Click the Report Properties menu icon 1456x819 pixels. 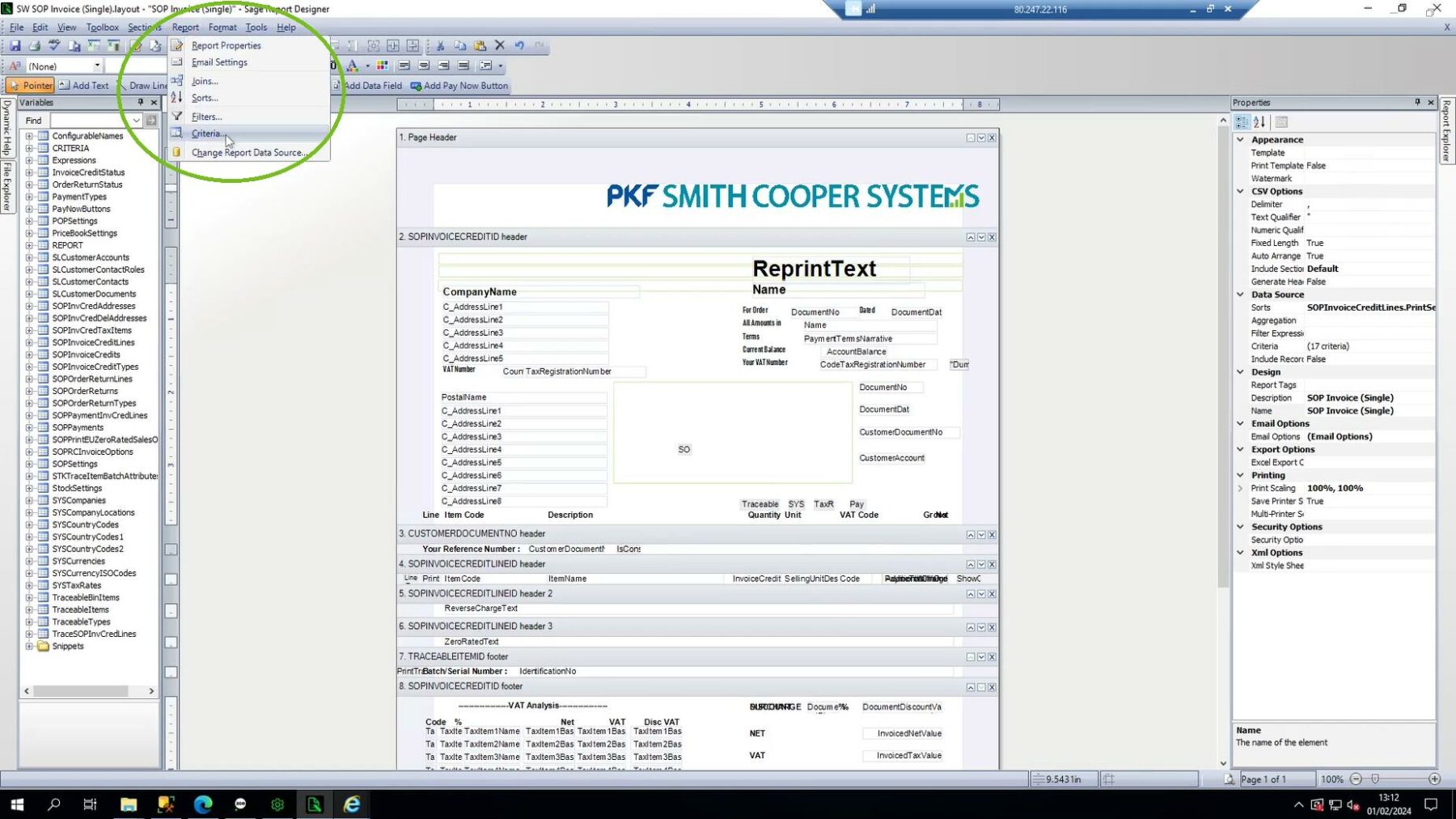(176, 45)
